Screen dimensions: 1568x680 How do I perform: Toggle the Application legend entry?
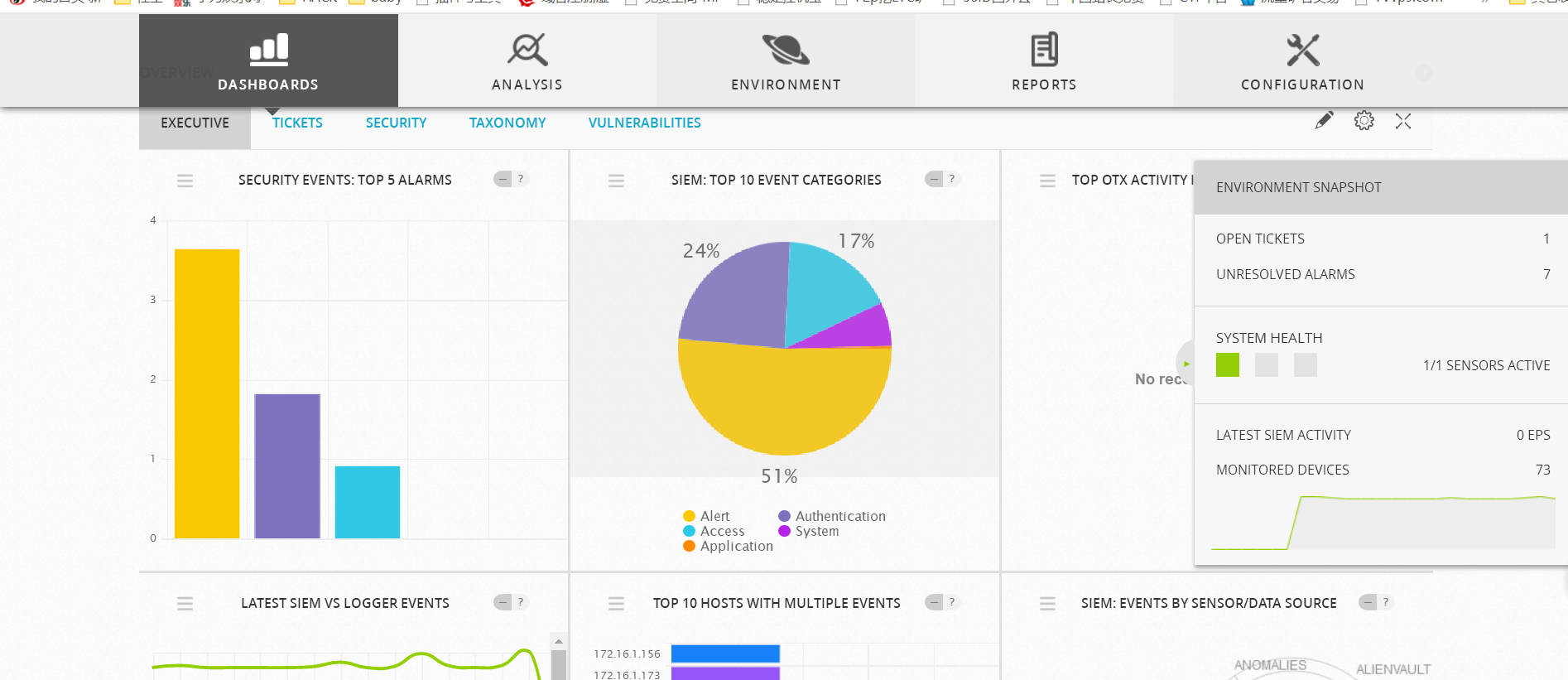tap(729, 546)
